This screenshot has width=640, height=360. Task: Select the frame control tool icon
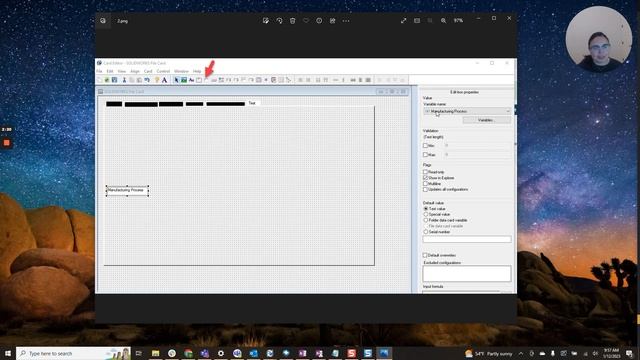pos(199,80)
